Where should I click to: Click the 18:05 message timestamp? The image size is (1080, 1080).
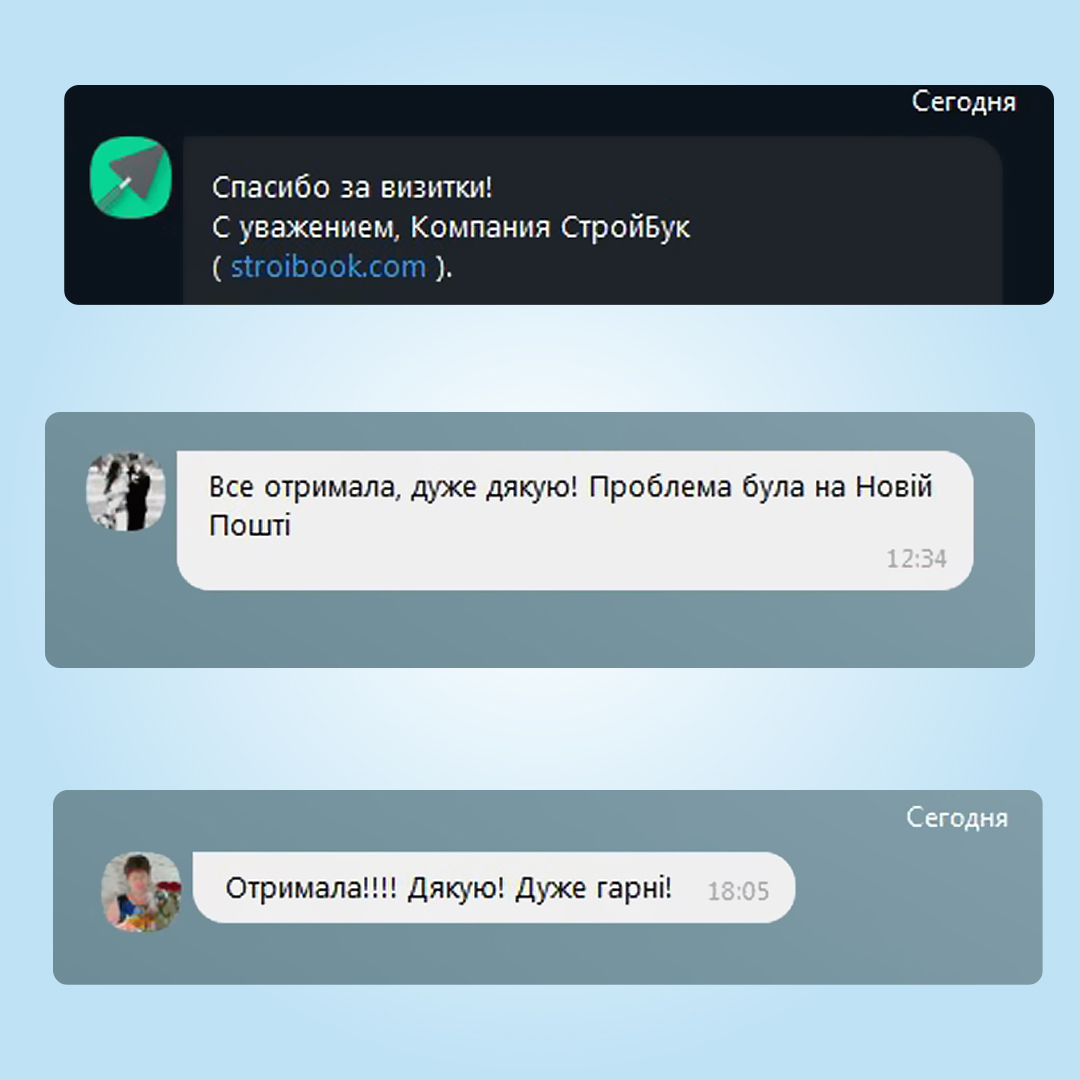click(738, 891)
